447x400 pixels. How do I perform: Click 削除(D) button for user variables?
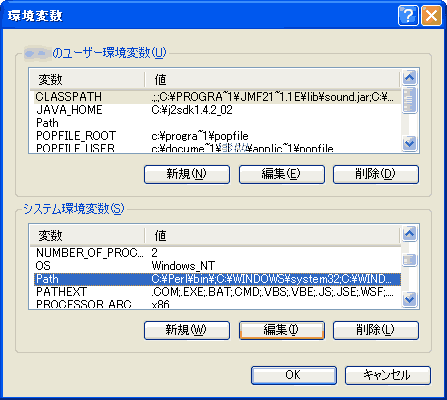tap(376, 174)
